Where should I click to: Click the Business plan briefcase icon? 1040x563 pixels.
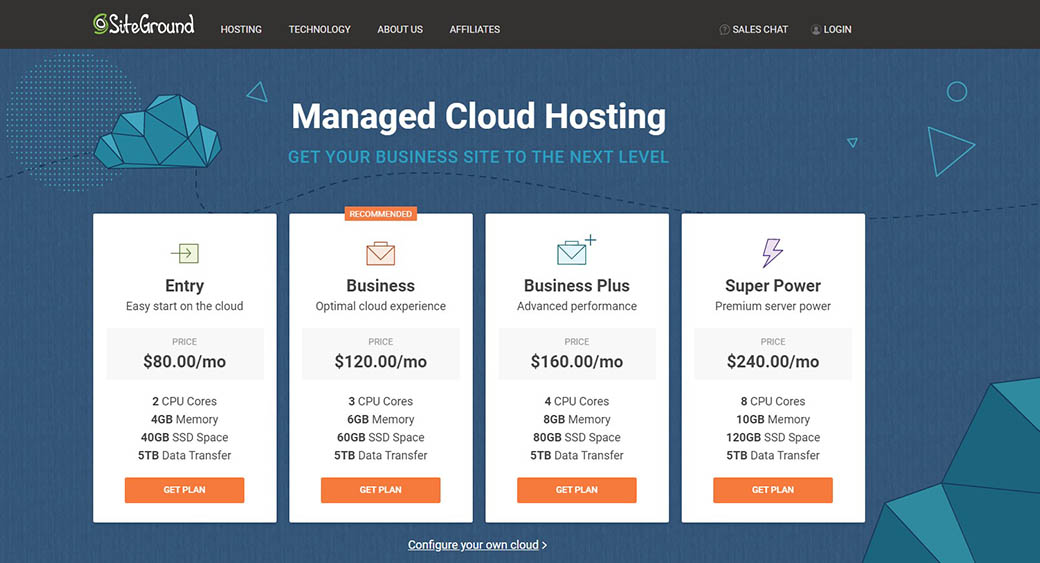tap(380, 252)
